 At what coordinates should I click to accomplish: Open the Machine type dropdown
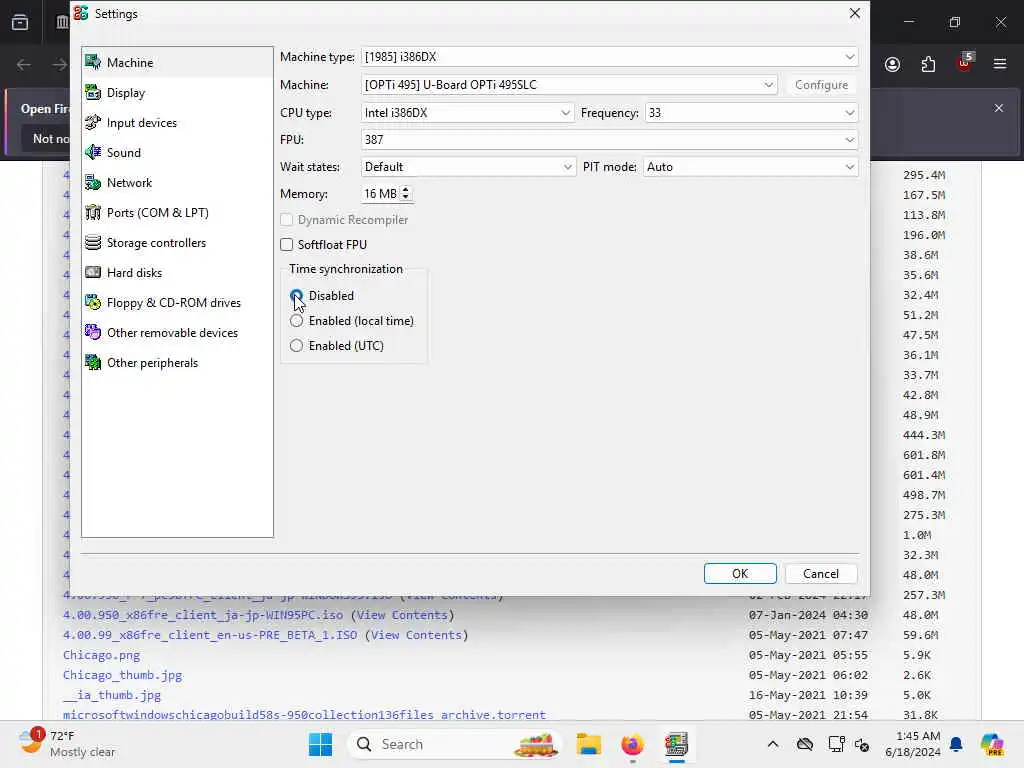pos(609,57)
